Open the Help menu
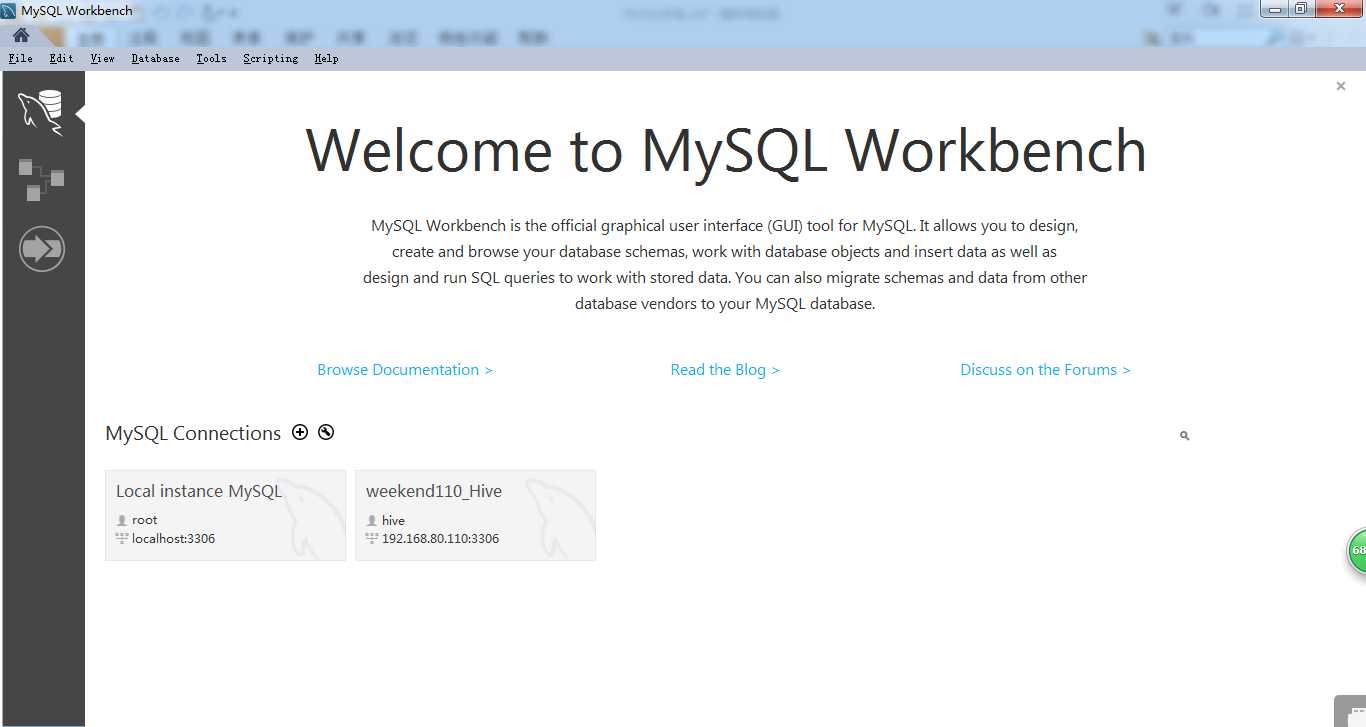This screenshot has width=1366, height=727. tap(326, 59)
